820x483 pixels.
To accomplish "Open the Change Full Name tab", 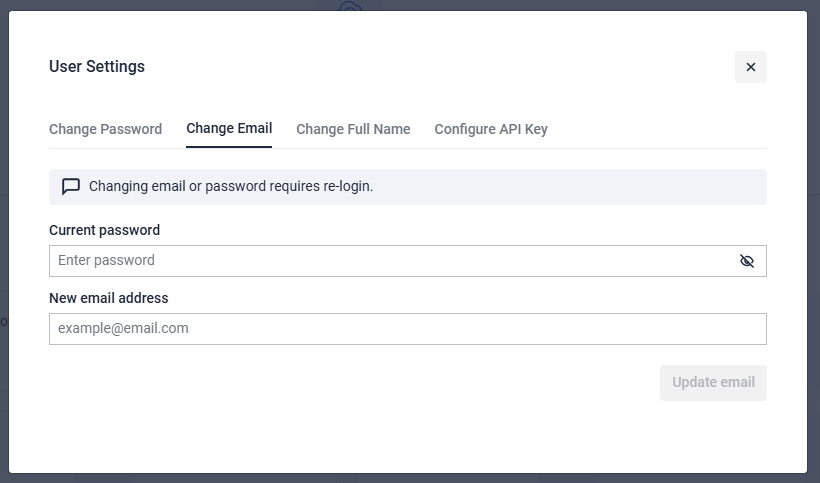I will (x=353, y=129).
